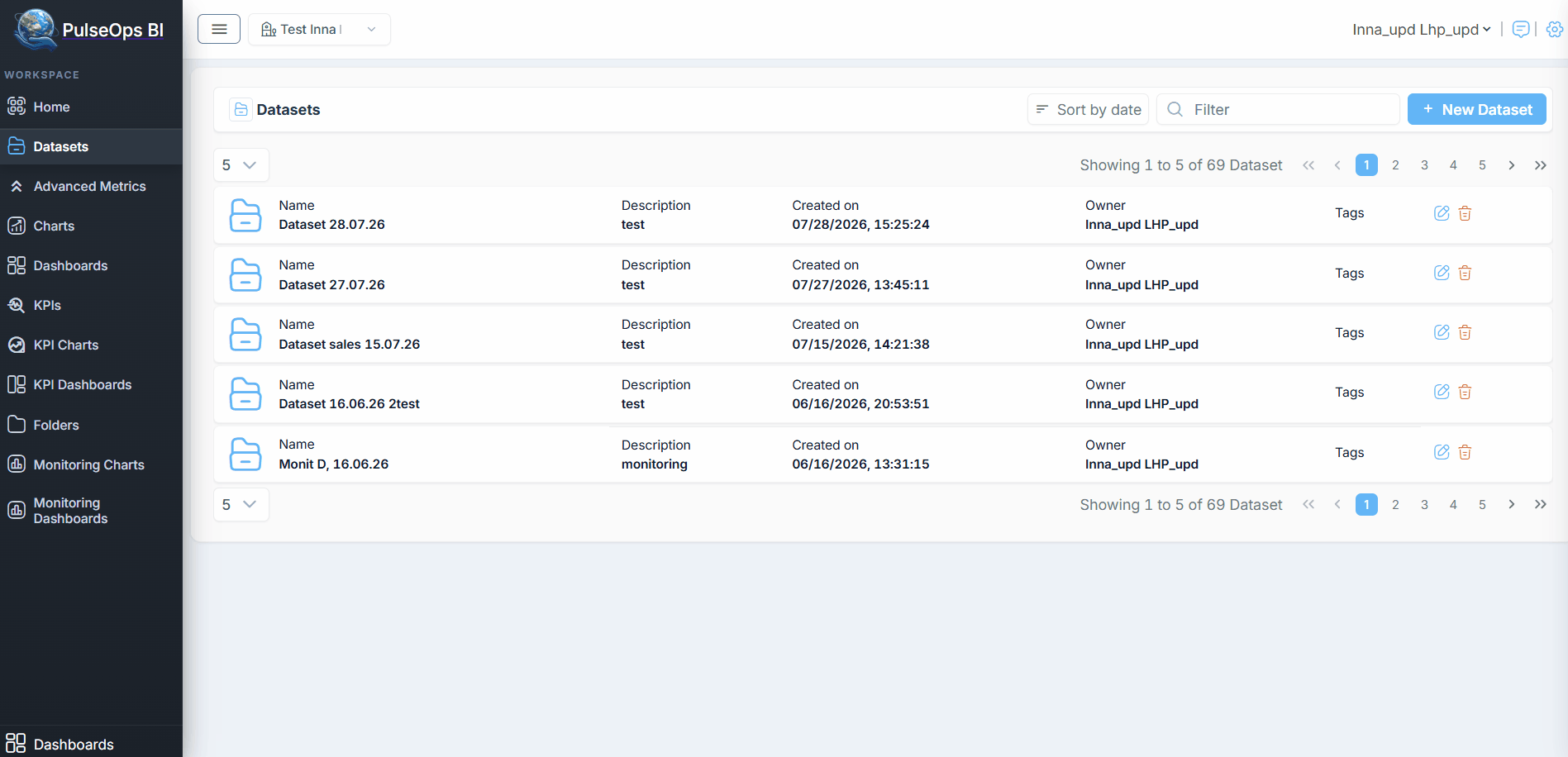Navigate to Home in sidebar
Viewport: 1568px width, 757px height.
pos(91,107)
